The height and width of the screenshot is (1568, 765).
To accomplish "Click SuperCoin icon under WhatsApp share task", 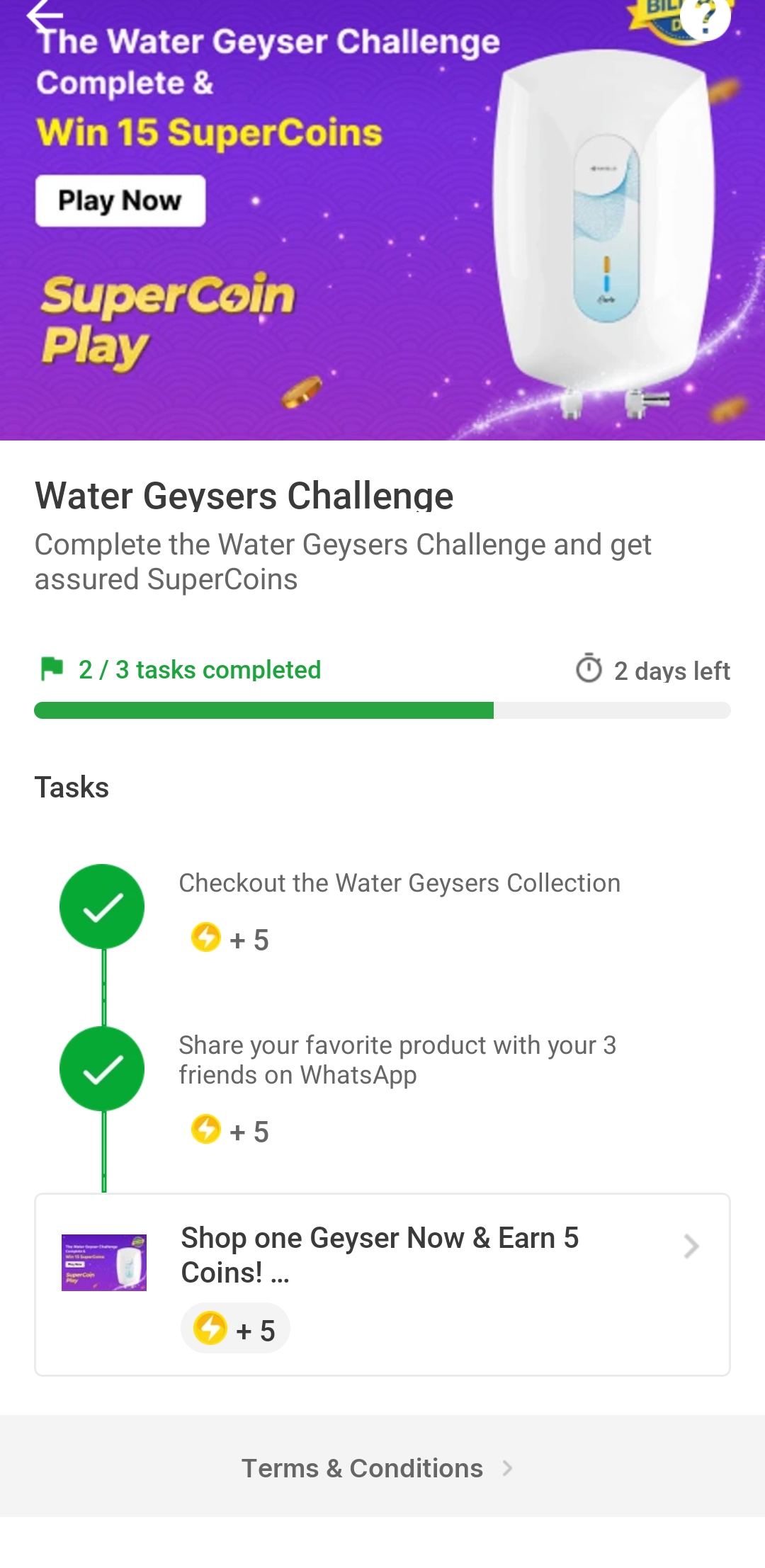I will [x=206, y=1130].
